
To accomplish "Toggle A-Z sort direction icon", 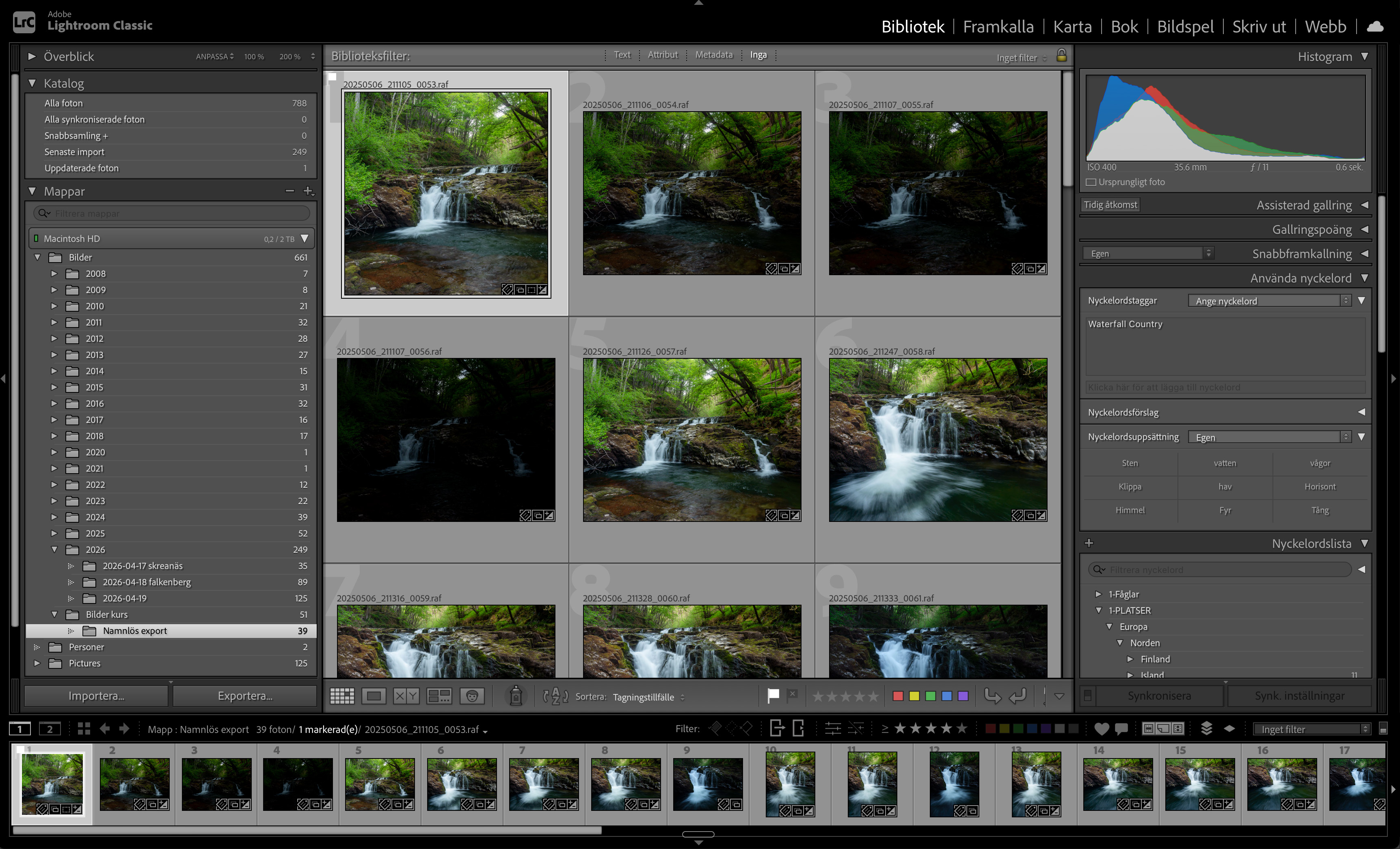I will [x=555, y=696].
